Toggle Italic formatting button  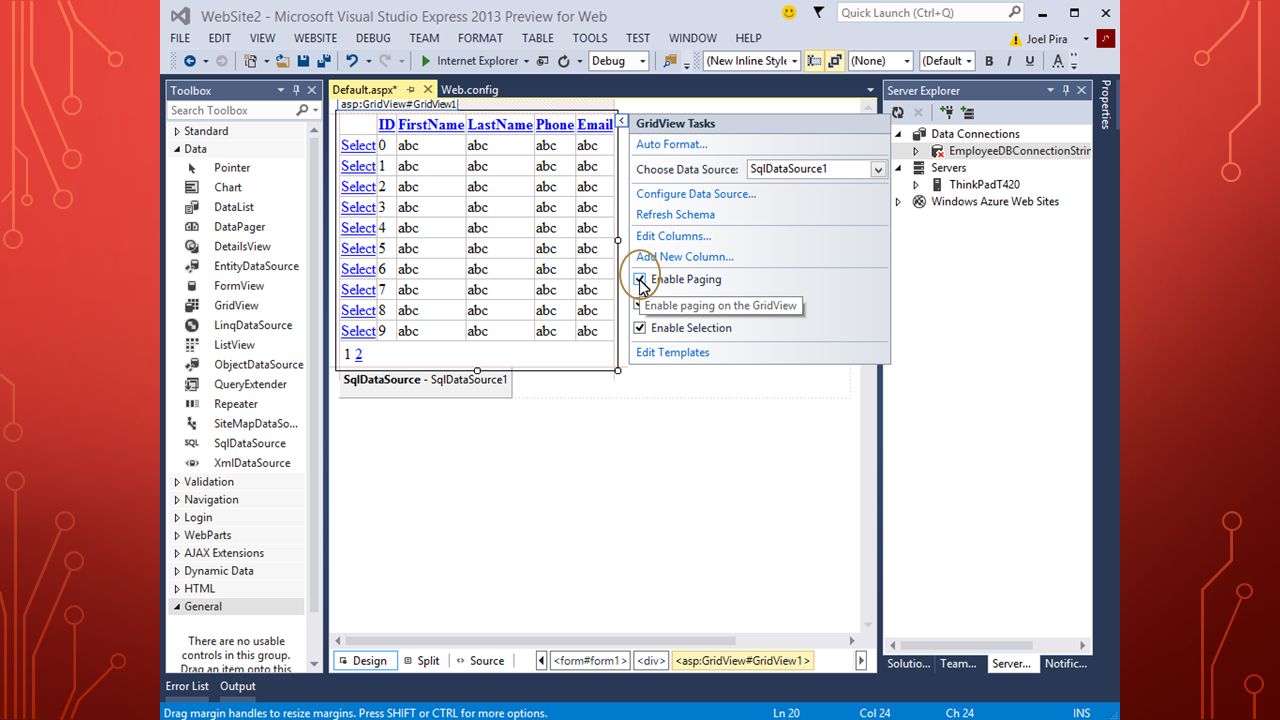1007,61
